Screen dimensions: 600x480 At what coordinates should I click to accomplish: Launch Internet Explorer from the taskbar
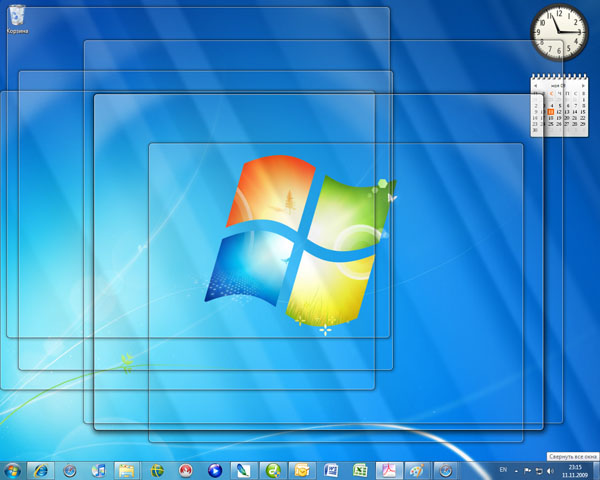[x=41, y=471]
